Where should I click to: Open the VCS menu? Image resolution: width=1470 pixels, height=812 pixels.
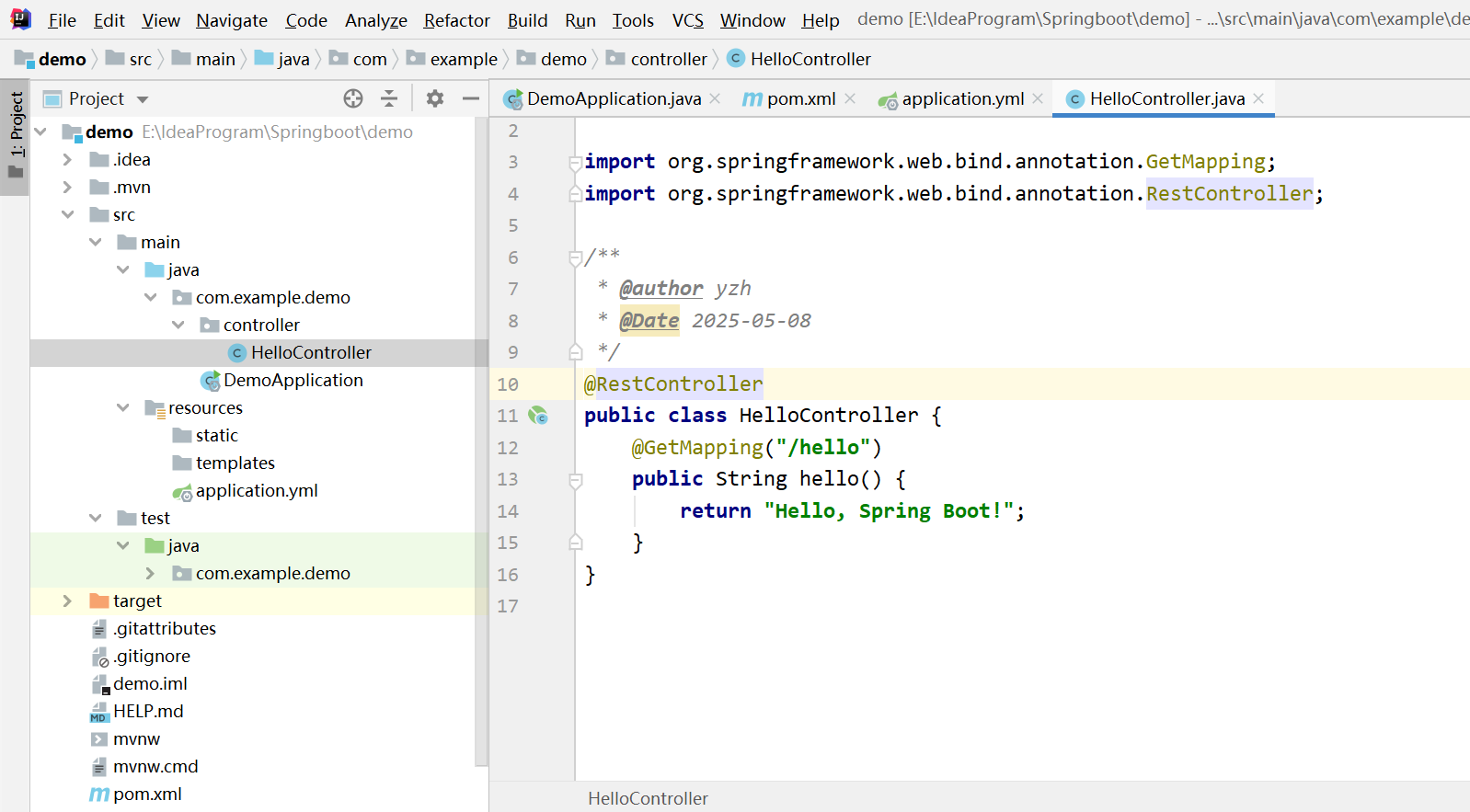point(688,20)
